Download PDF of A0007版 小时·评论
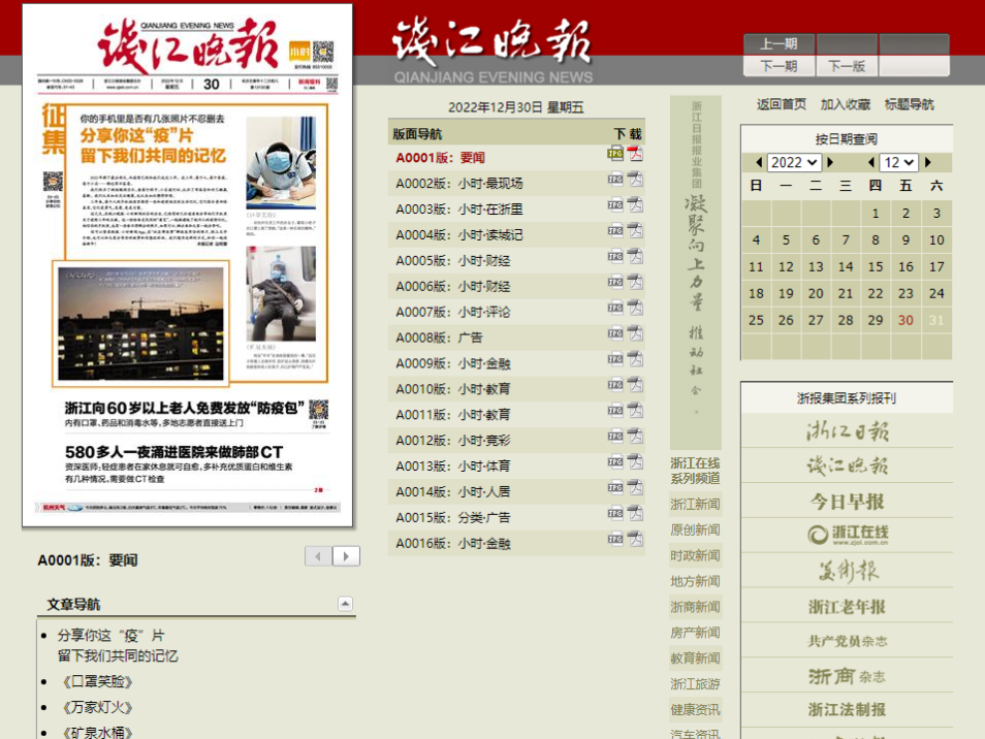This screenshot has width=985, height=739. [x=635, y=308]
